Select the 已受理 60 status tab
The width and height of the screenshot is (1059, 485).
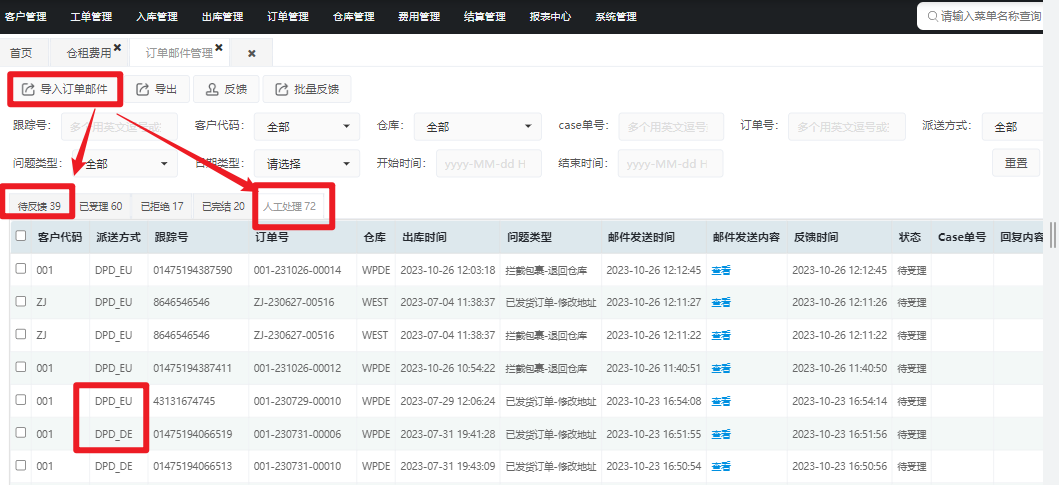point(101,206)
